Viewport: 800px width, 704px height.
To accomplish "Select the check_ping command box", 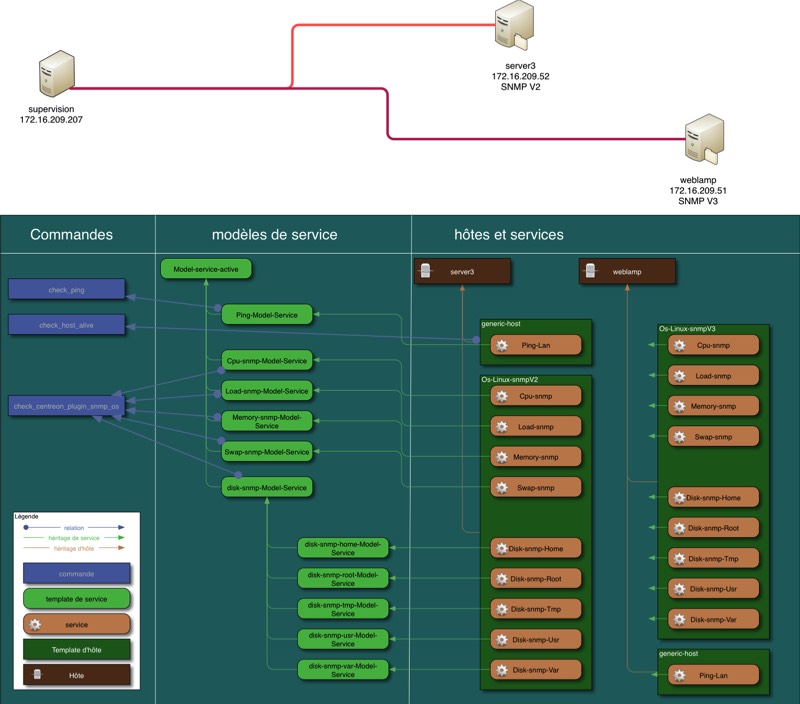I will point(67,290).
